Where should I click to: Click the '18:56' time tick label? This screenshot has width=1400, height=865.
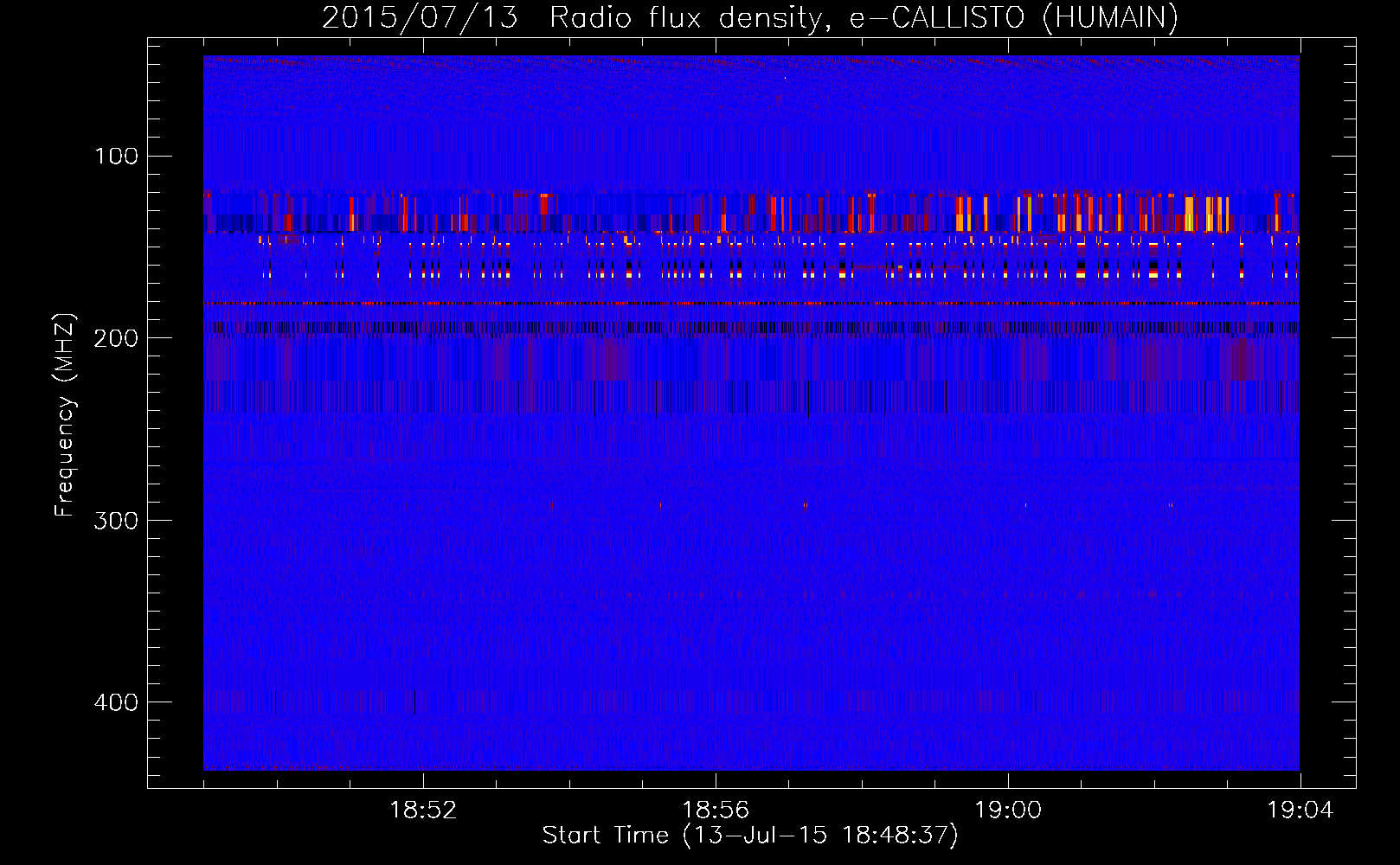point(716,811)
